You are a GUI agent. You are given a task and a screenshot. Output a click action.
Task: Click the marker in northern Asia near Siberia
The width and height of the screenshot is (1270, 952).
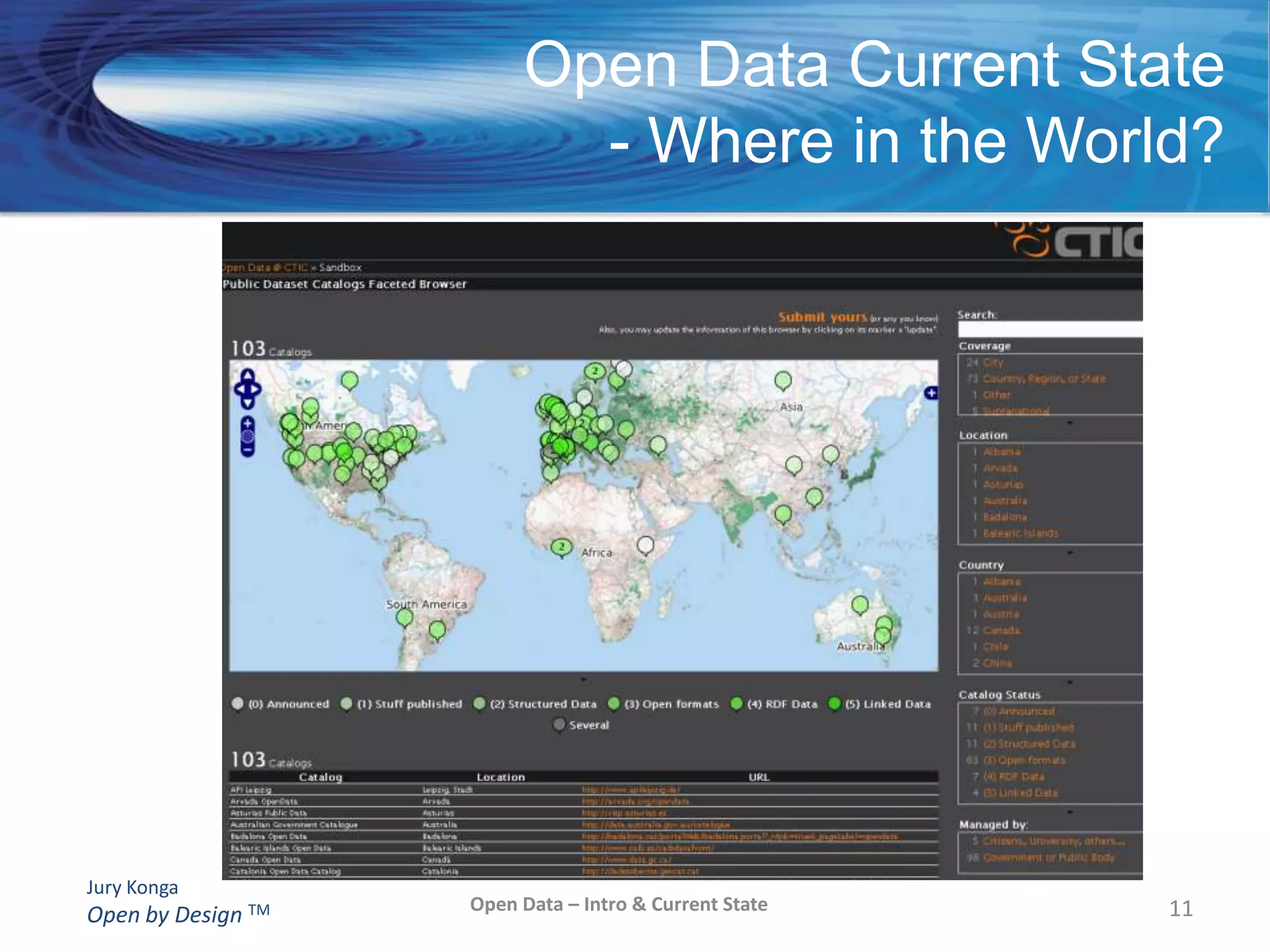coord(783,381)
